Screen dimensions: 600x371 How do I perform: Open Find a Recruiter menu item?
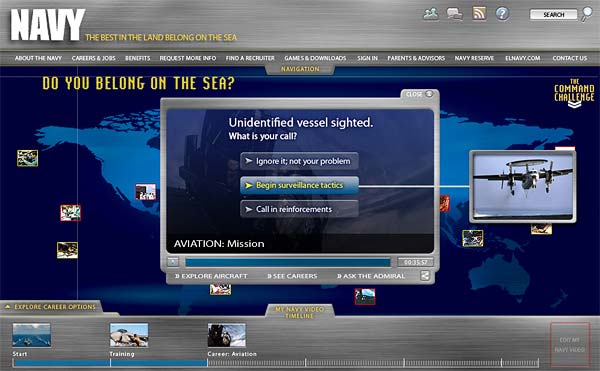tap(250, 58)
